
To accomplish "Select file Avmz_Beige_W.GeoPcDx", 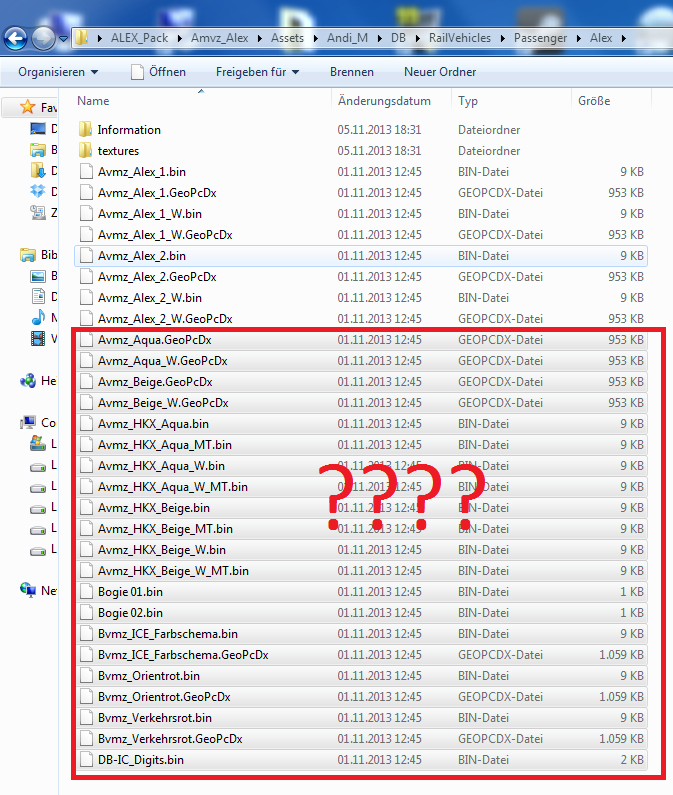I will point(361,403).
